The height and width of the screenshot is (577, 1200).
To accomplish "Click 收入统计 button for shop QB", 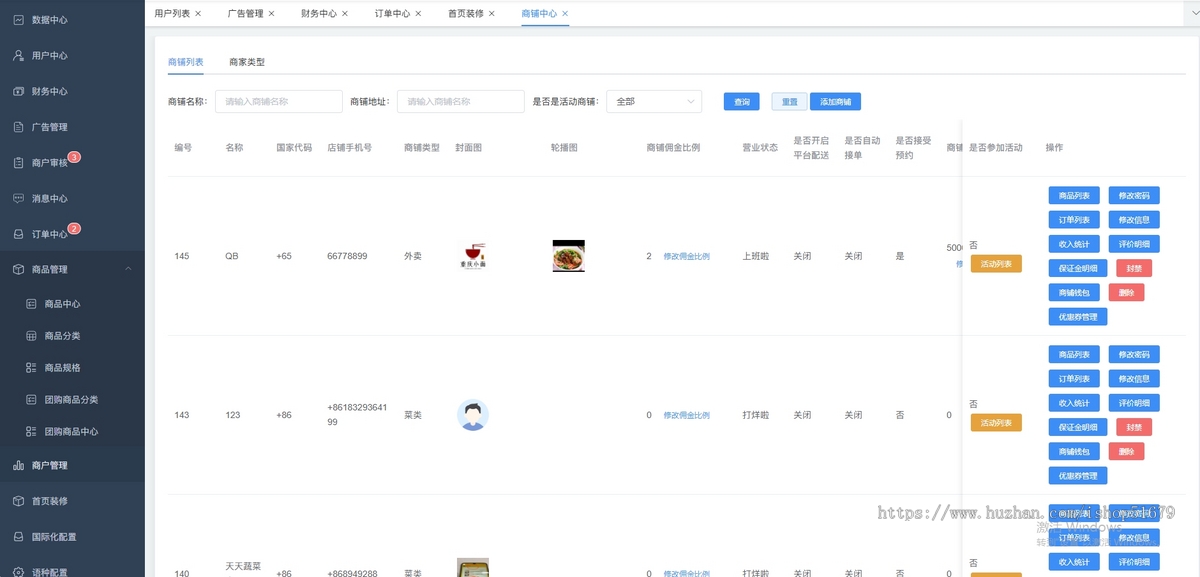I will 1075,244.
